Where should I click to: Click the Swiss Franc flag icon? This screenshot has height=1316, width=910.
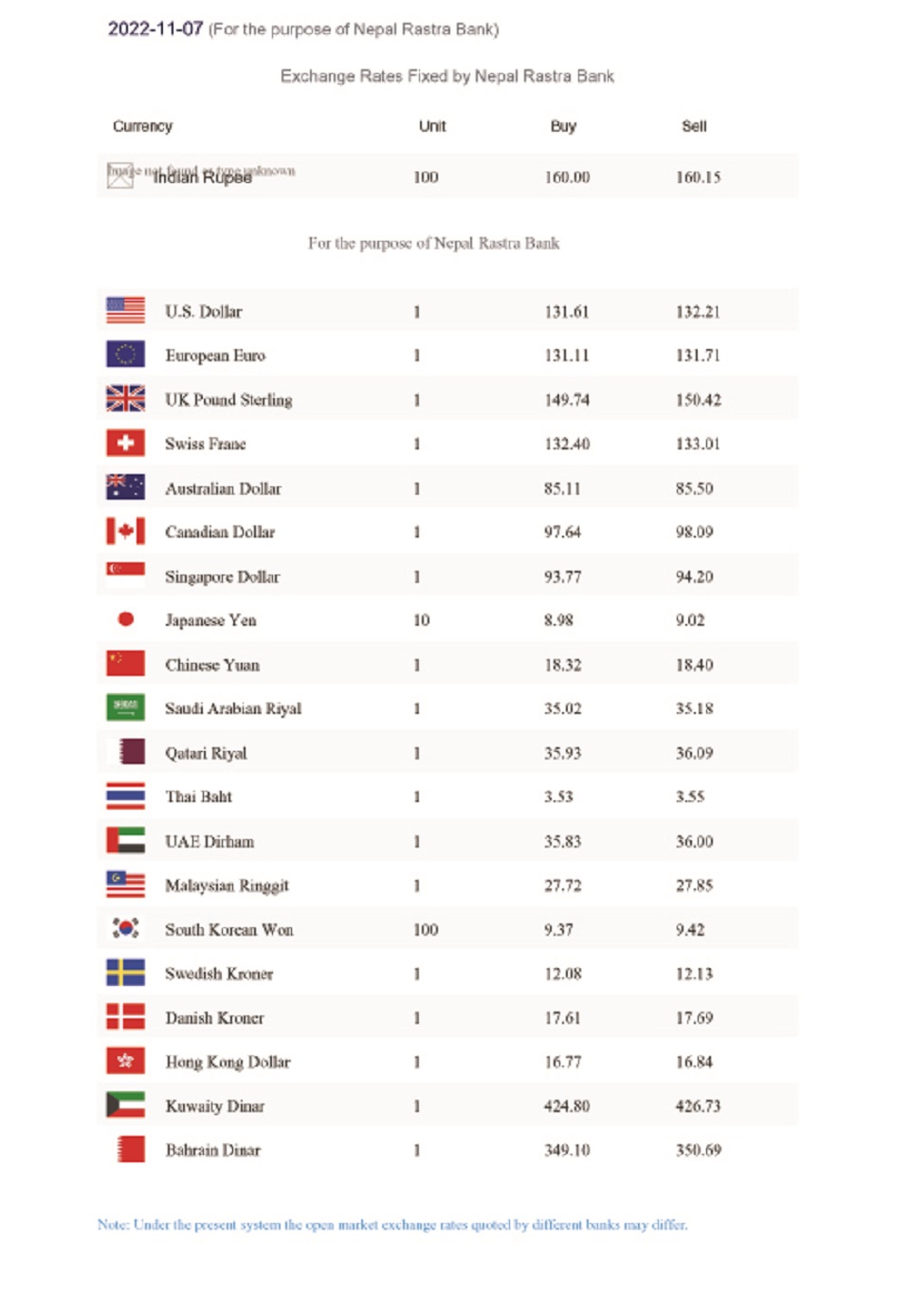[125, 443]
